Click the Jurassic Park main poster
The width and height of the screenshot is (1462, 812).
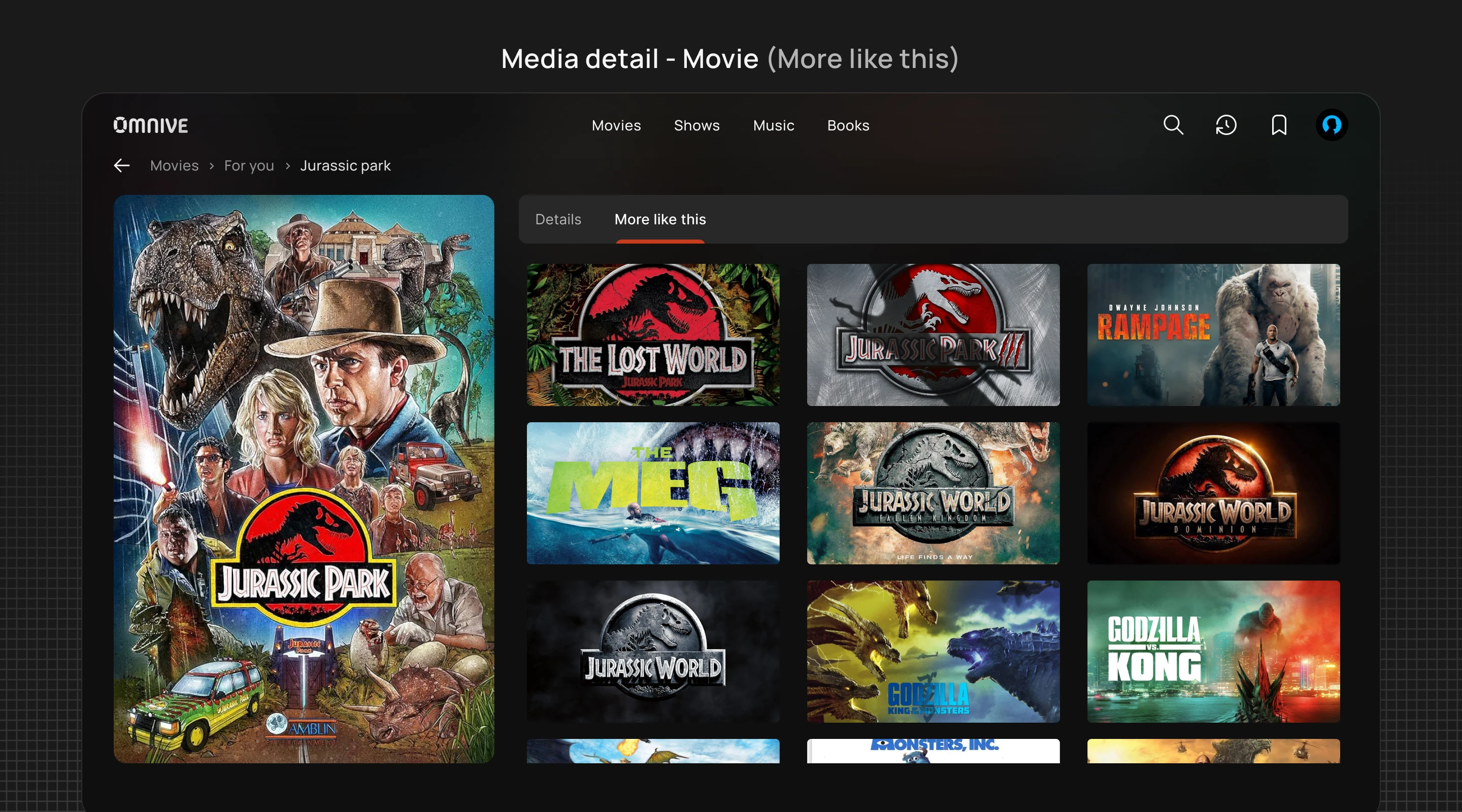coord(304,479)
